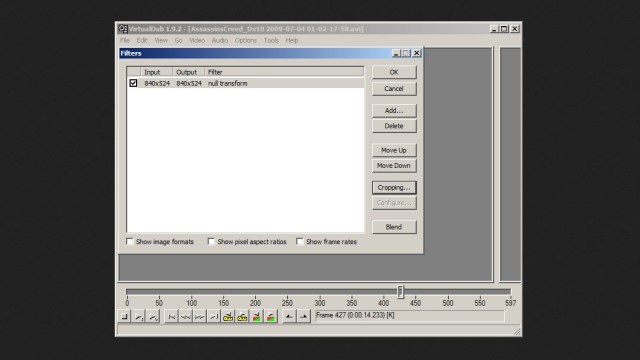Click the Stop playback button
640x360 pixels.
[x=124, y=317]
